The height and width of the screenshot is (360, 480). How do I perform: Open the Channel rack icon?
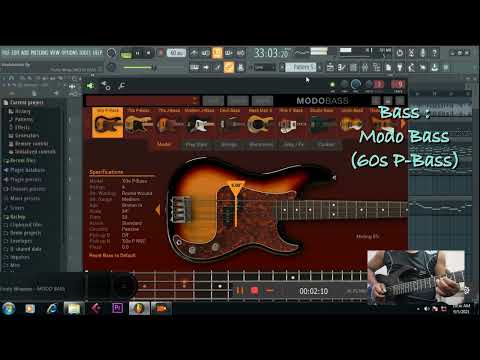(353, 68)
